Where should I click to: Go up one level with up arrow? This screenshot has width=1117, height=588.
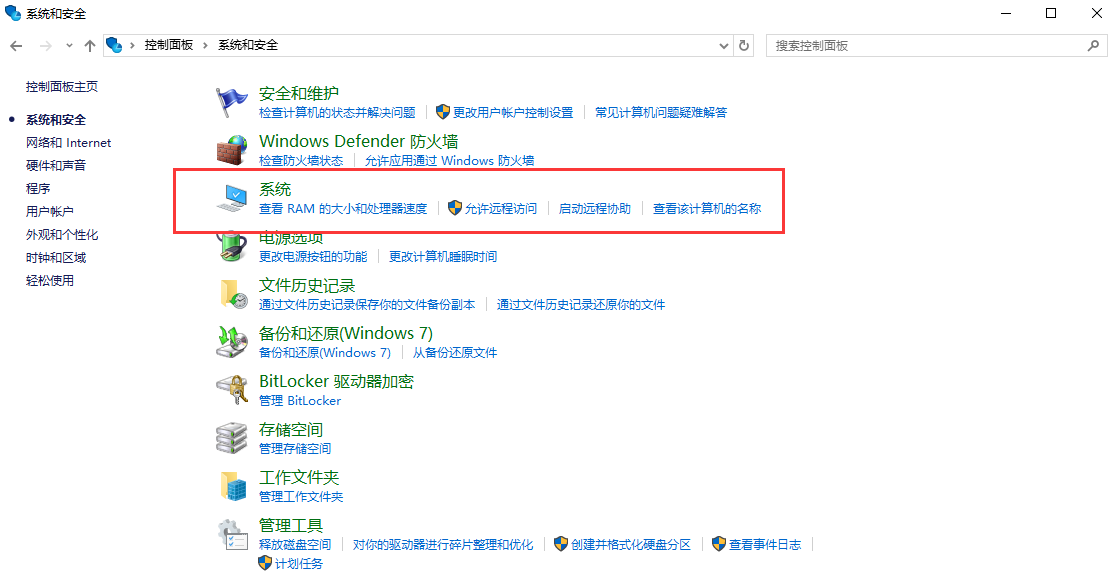(90, 46)
